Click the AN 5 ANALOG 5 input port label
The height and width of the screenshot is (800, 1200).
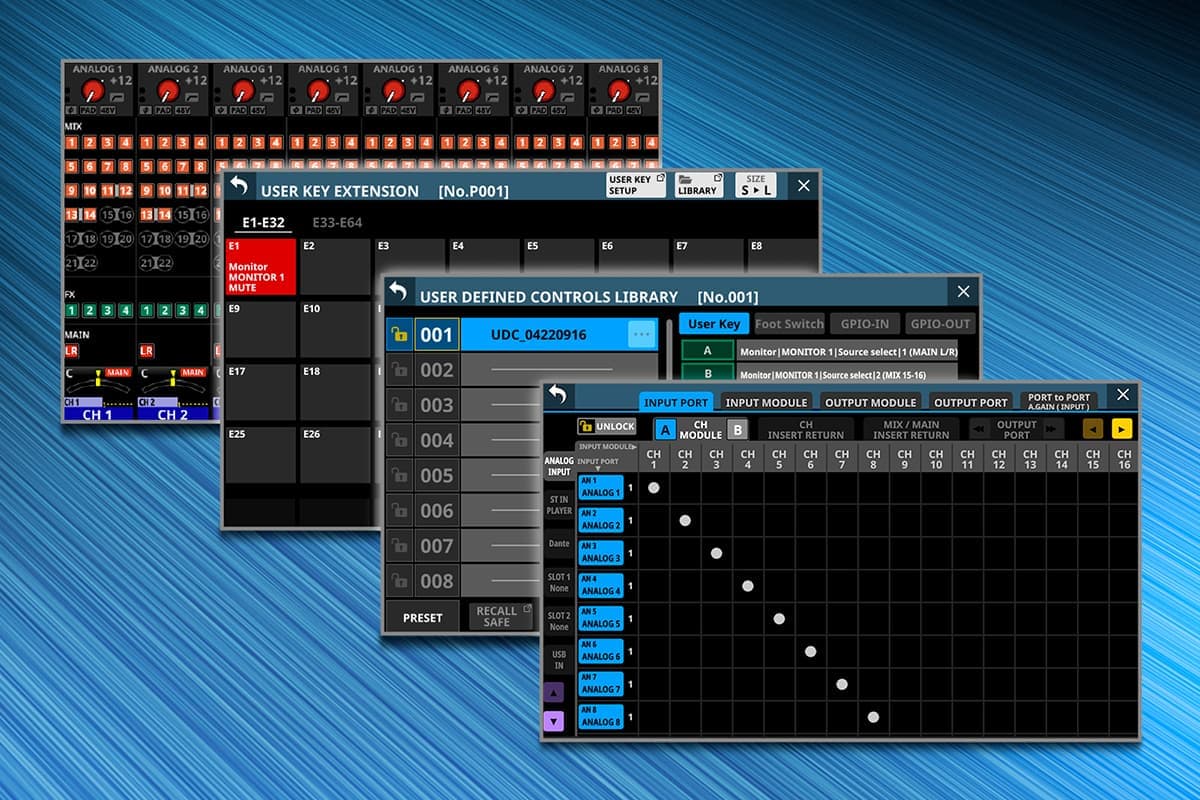(x=600, y=618)
